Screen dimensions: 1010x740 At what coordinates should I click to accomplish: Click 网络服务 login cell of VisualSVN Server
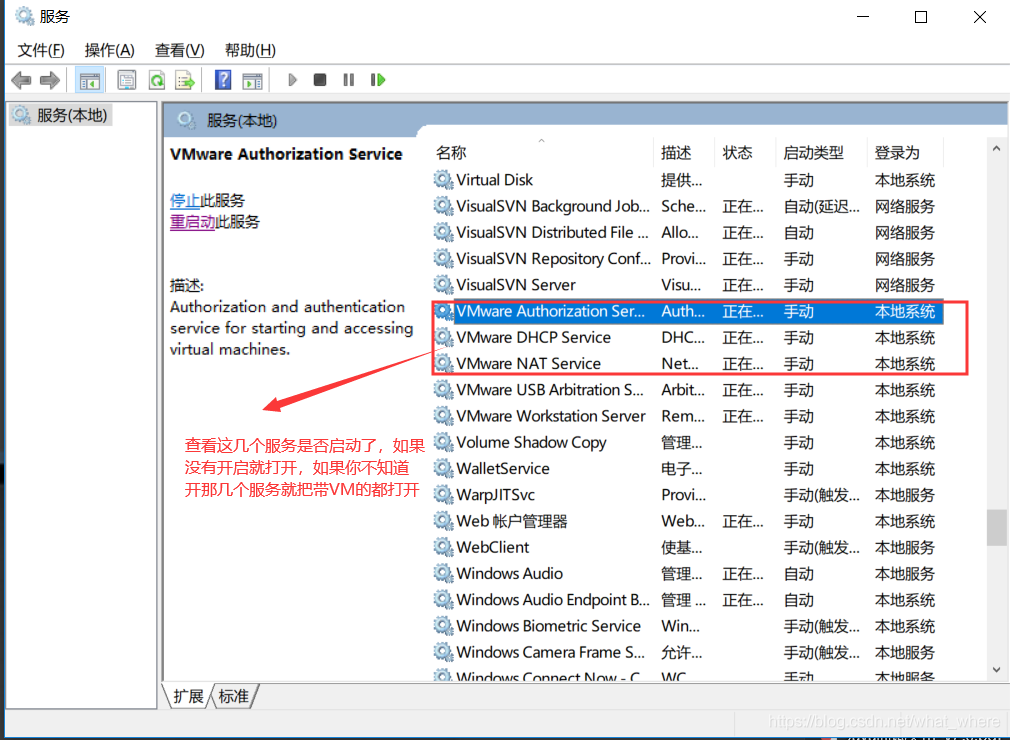[904, 285]
